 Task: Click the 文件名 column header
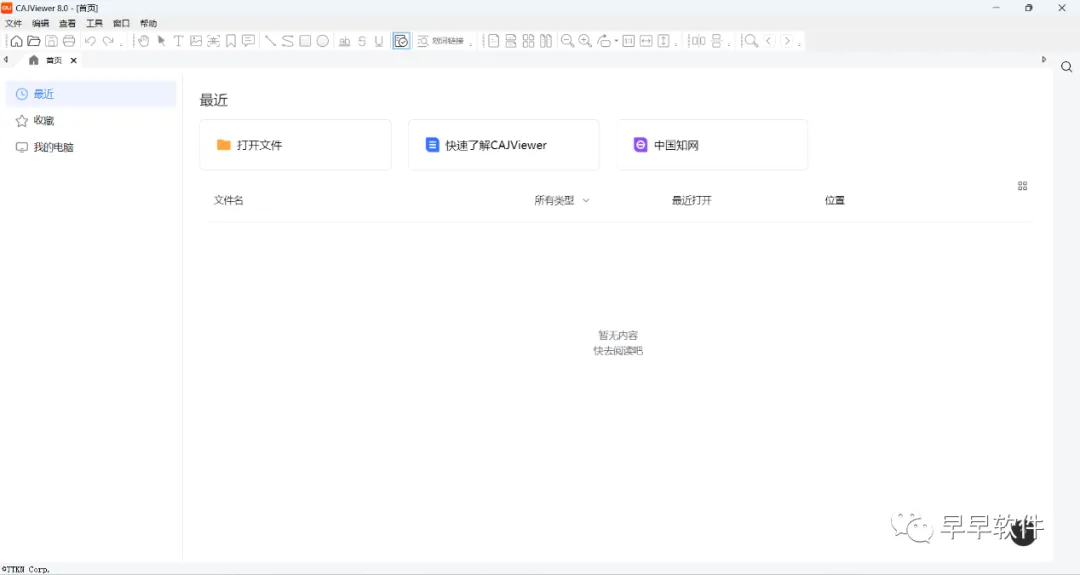[x=229, y=200]
